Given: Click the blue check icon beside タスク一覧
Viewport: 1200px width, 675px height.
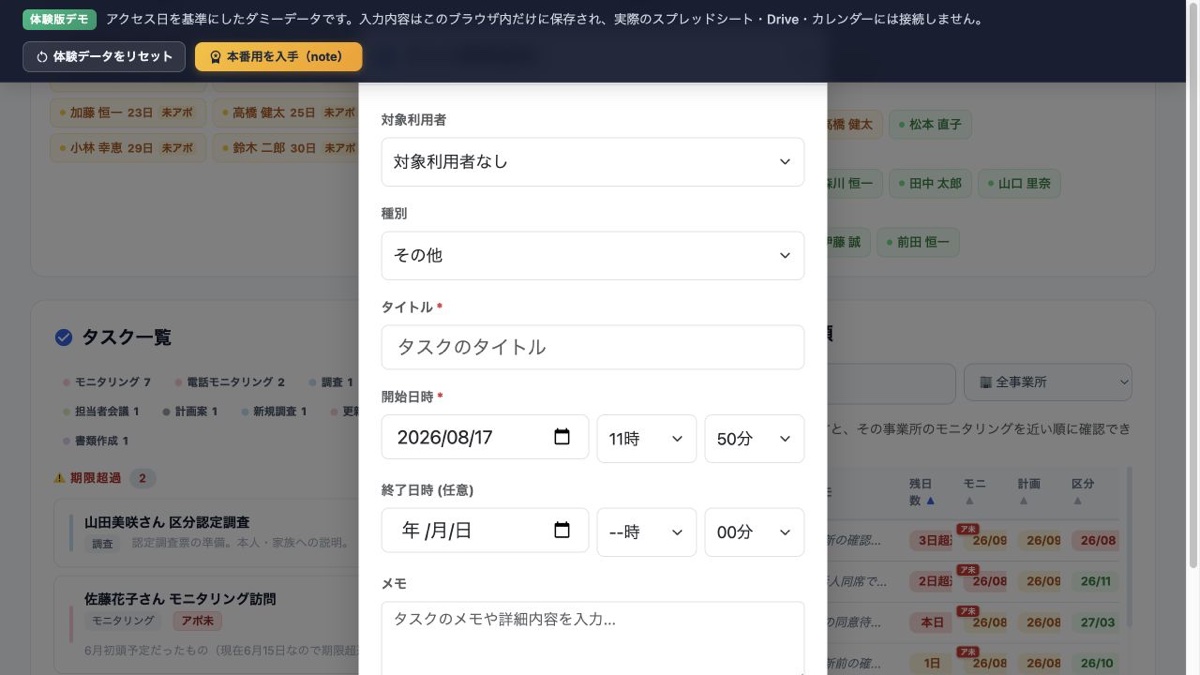Looking at the screenshot, I should (64, 338).
